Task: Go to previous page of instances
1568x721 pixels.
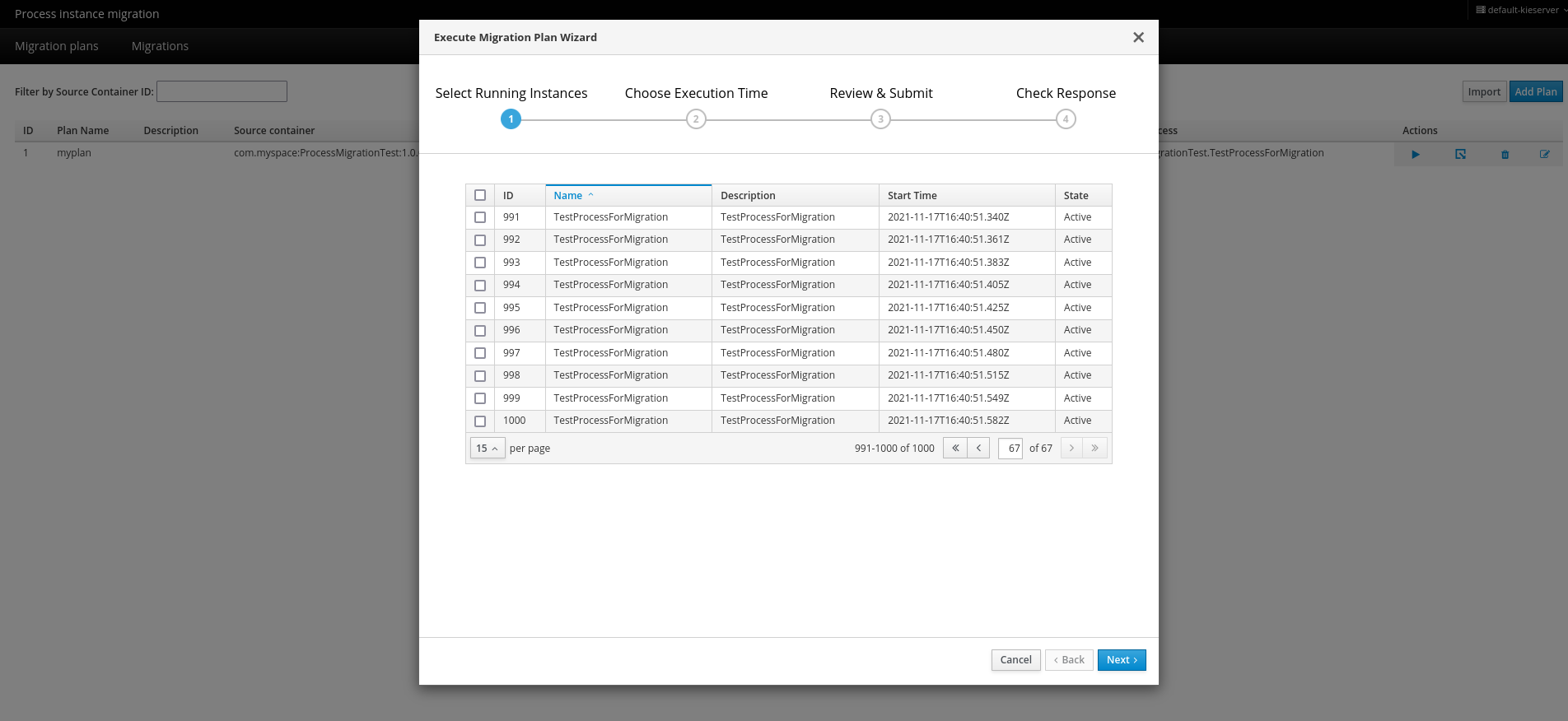Action: pyautogui.click(x=978, y=448)
